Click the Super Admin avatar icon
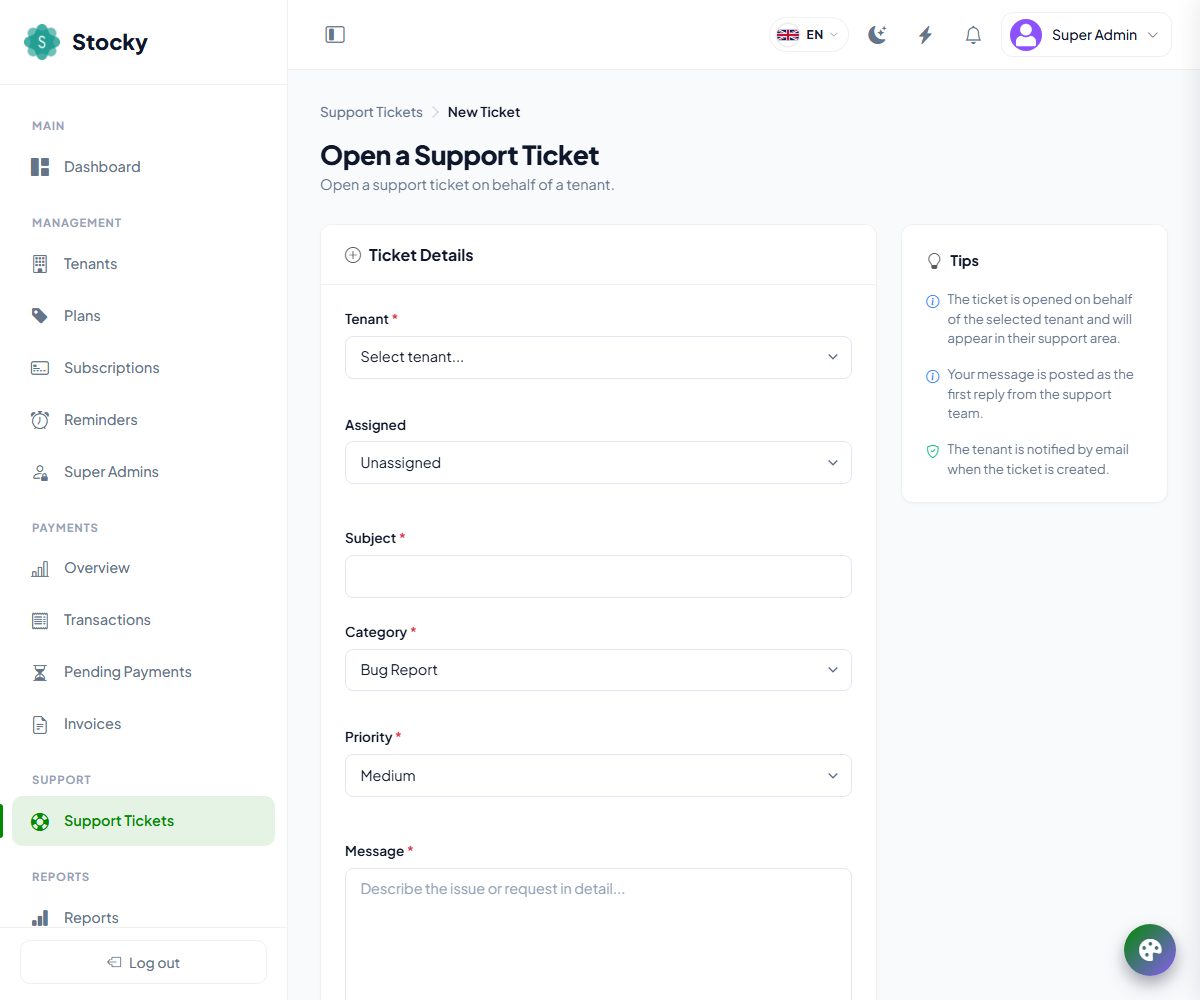Viewport: 1200px width, 1000px height. [1026, 35]
